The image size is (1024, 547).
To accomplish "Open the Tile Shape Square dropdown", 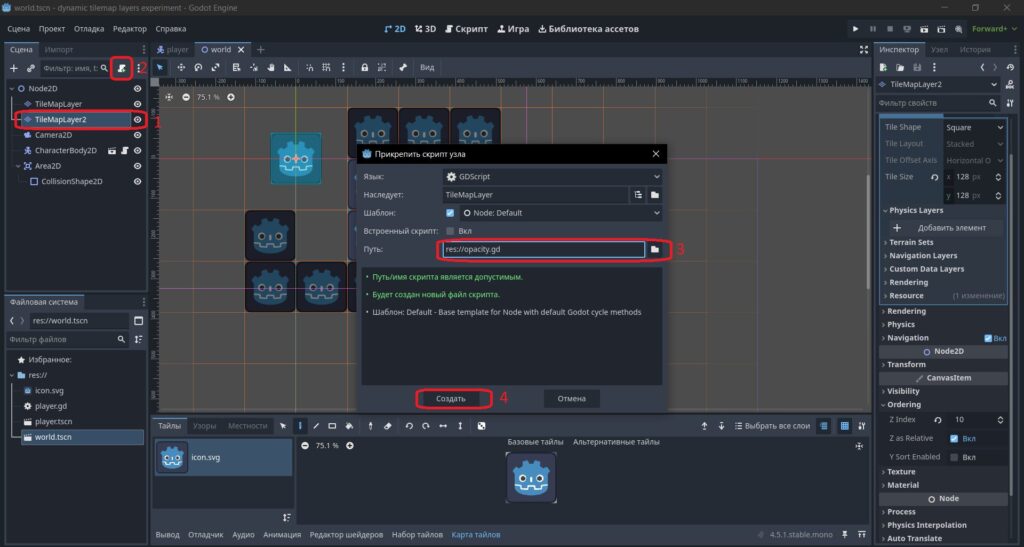I will click(x=974, y=127).
